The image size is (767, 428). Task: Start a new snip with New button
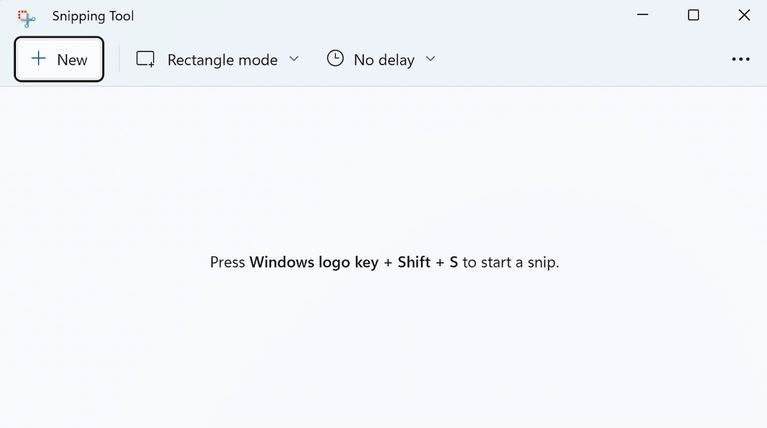point(59,59)
